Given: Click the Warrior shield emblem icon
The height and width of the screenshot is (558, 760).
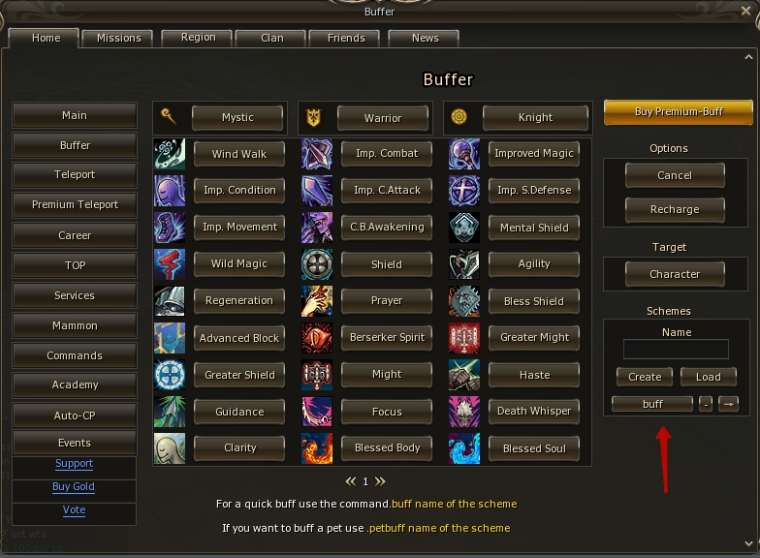Looking at the screenshot, I should pos(314,117).
